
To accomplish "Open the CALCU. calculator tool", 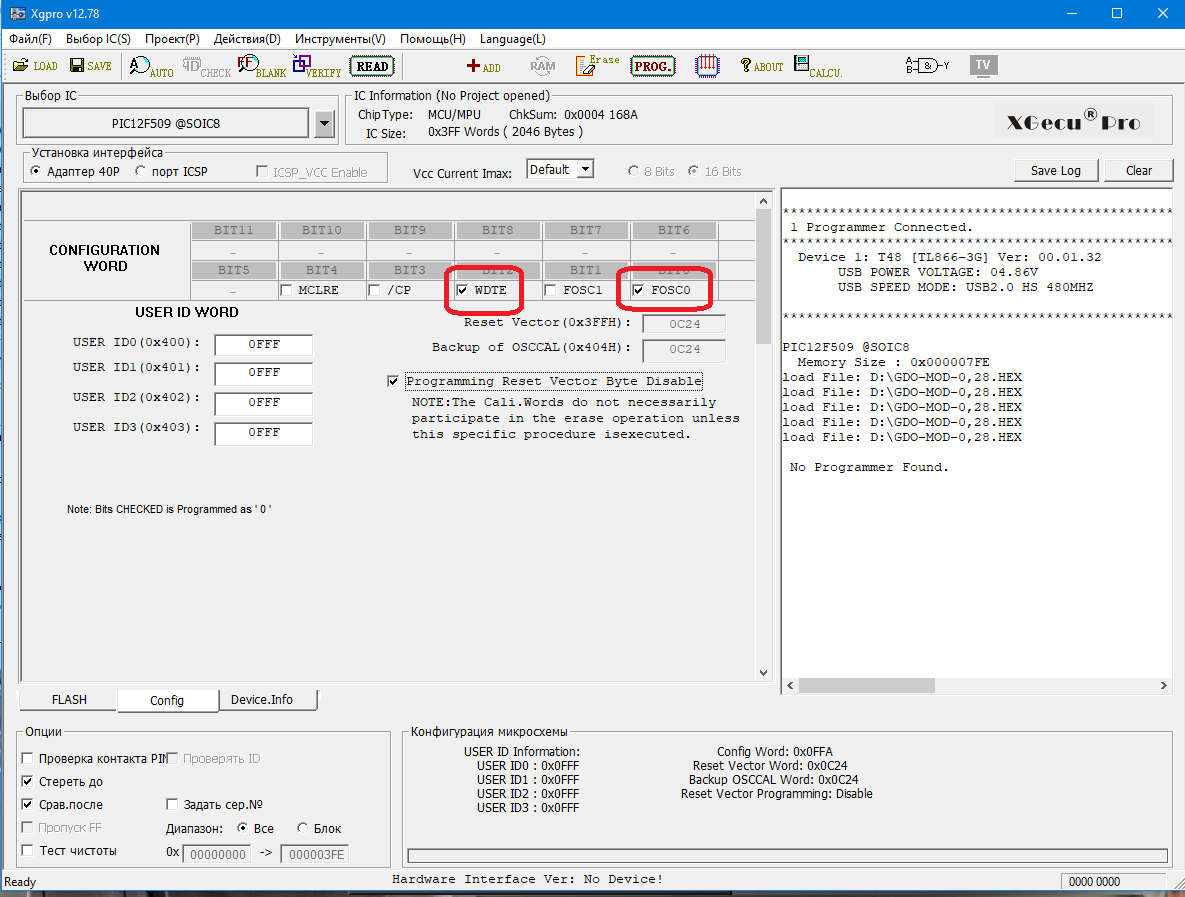I will click(817, 66).
